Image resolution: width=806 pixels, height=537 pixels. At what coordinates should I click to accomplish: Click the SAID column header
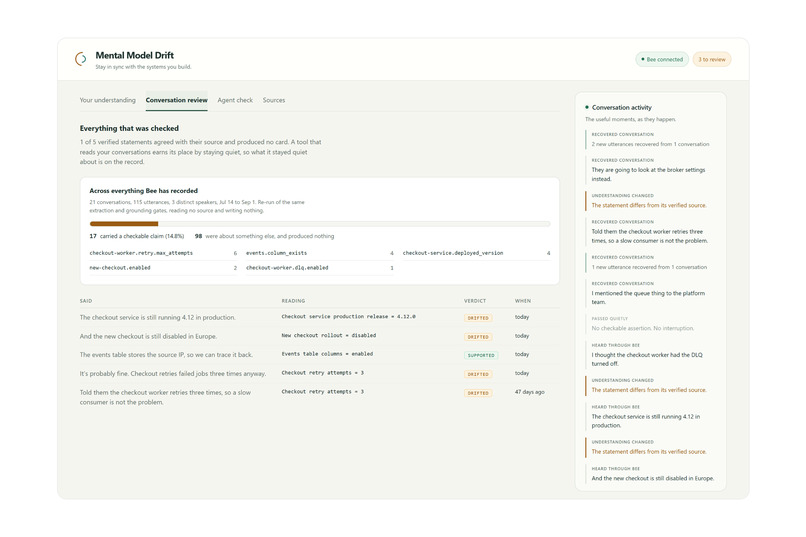(86, 301)
